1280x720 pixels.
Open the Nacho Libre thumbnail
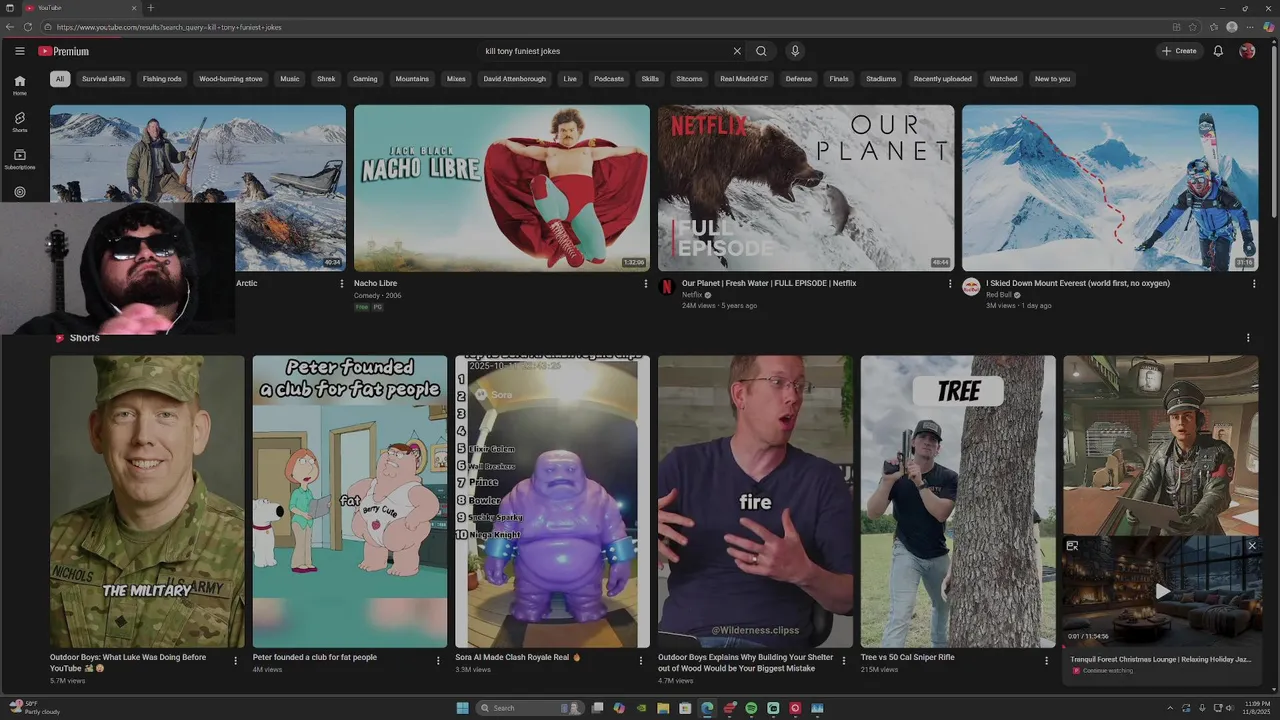point(502,188)
